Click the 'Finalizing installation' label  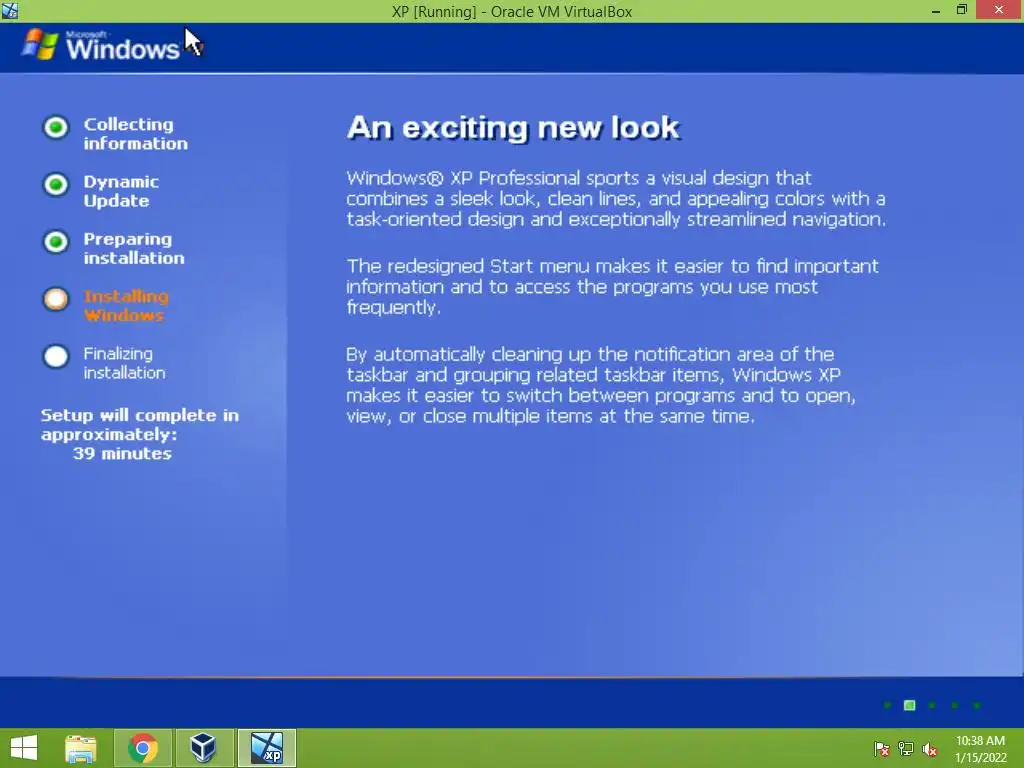[x=124, y=363]
